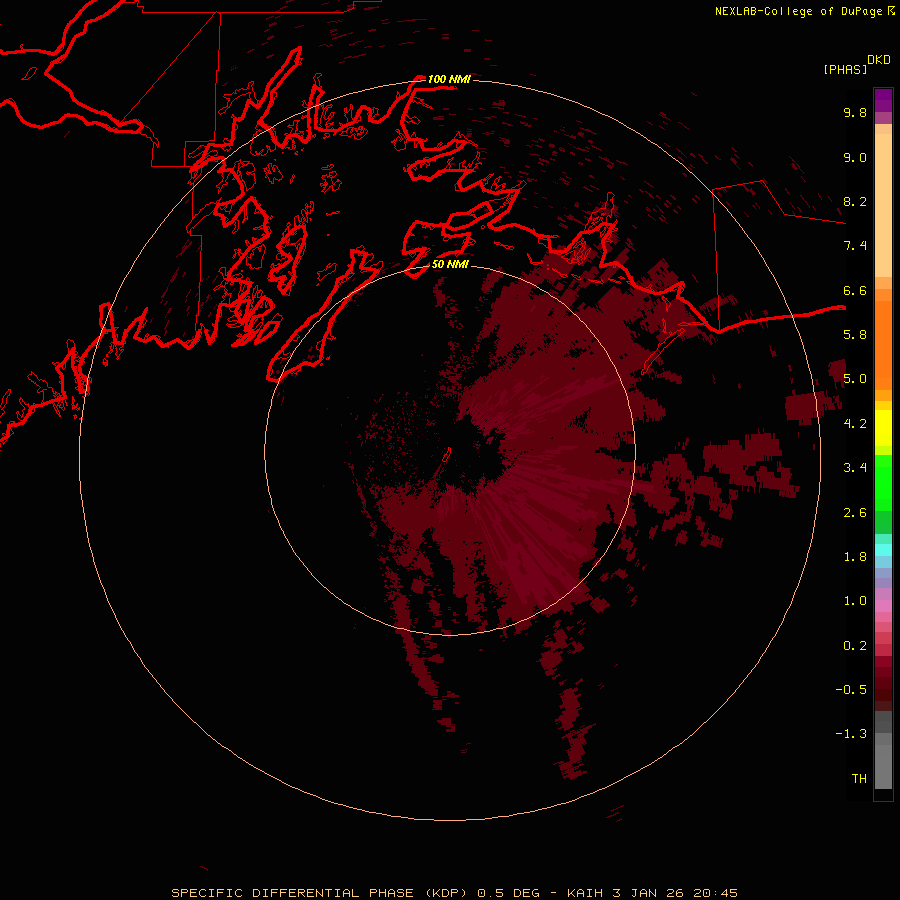This screenshot has height=900, width=900.
Task: Click the 100 NMI range ring label
Action: [x=449, y=79]
